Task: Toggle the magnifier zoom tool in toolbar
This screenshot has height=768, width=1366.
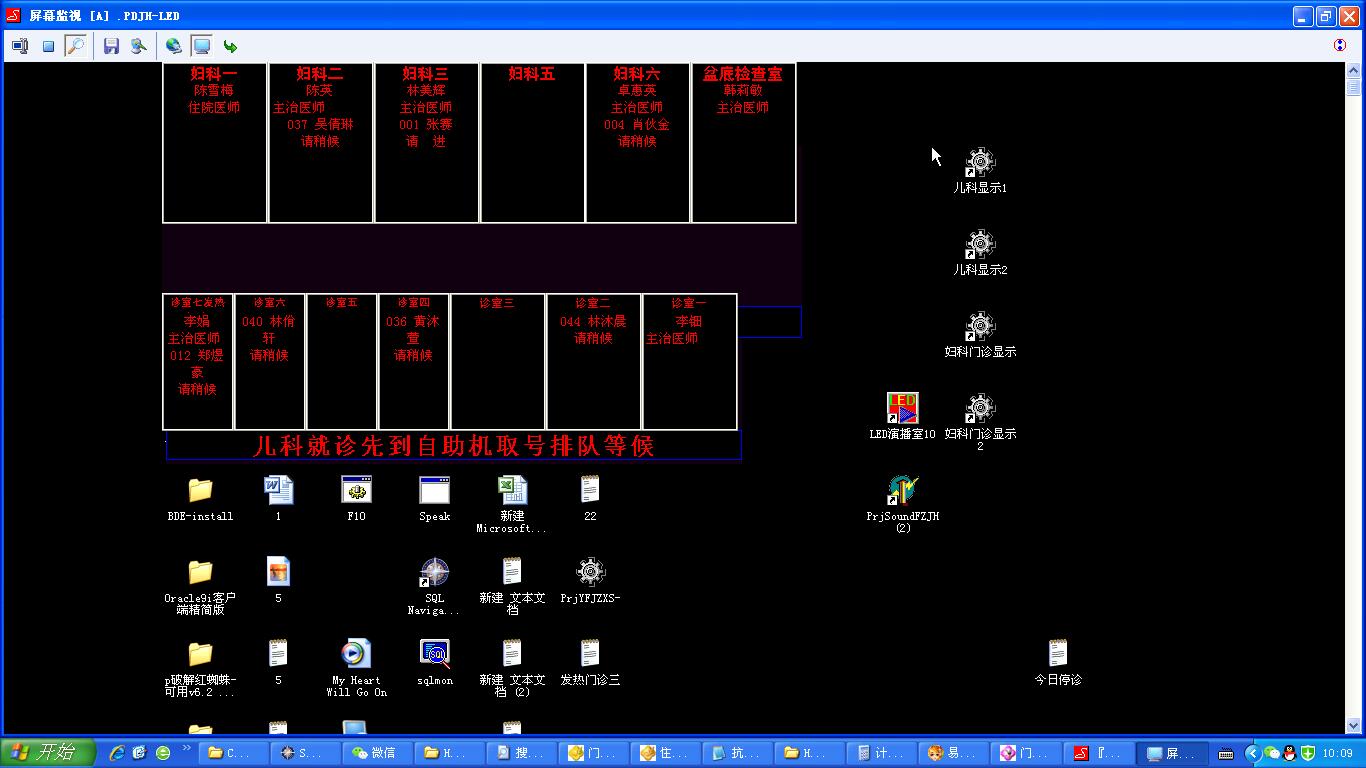Action: (x=75, y=46)
